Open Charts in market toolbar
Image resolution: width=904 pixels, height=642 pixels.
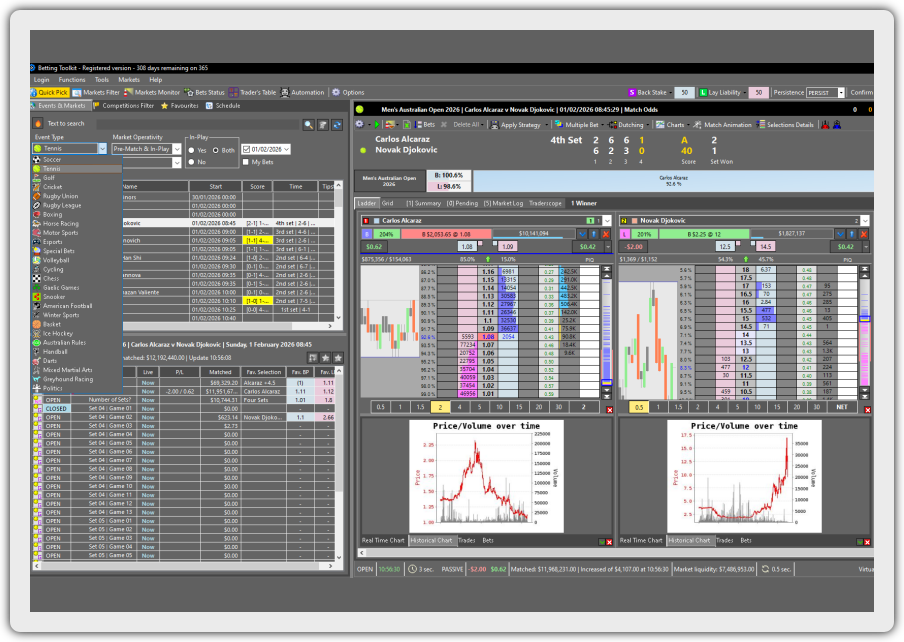[x=671, y=124]
